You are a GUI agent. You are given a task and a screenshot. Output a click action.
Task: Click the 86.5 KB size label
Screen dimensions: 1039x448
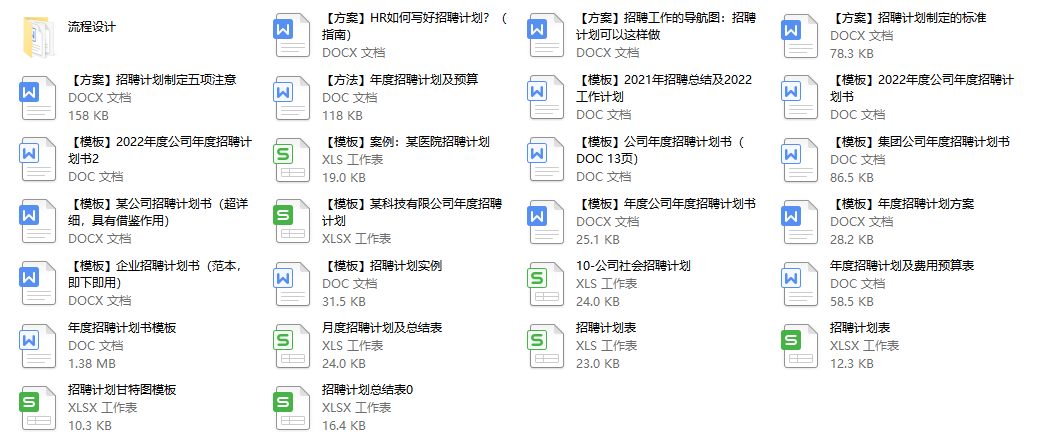click(851, 178)
